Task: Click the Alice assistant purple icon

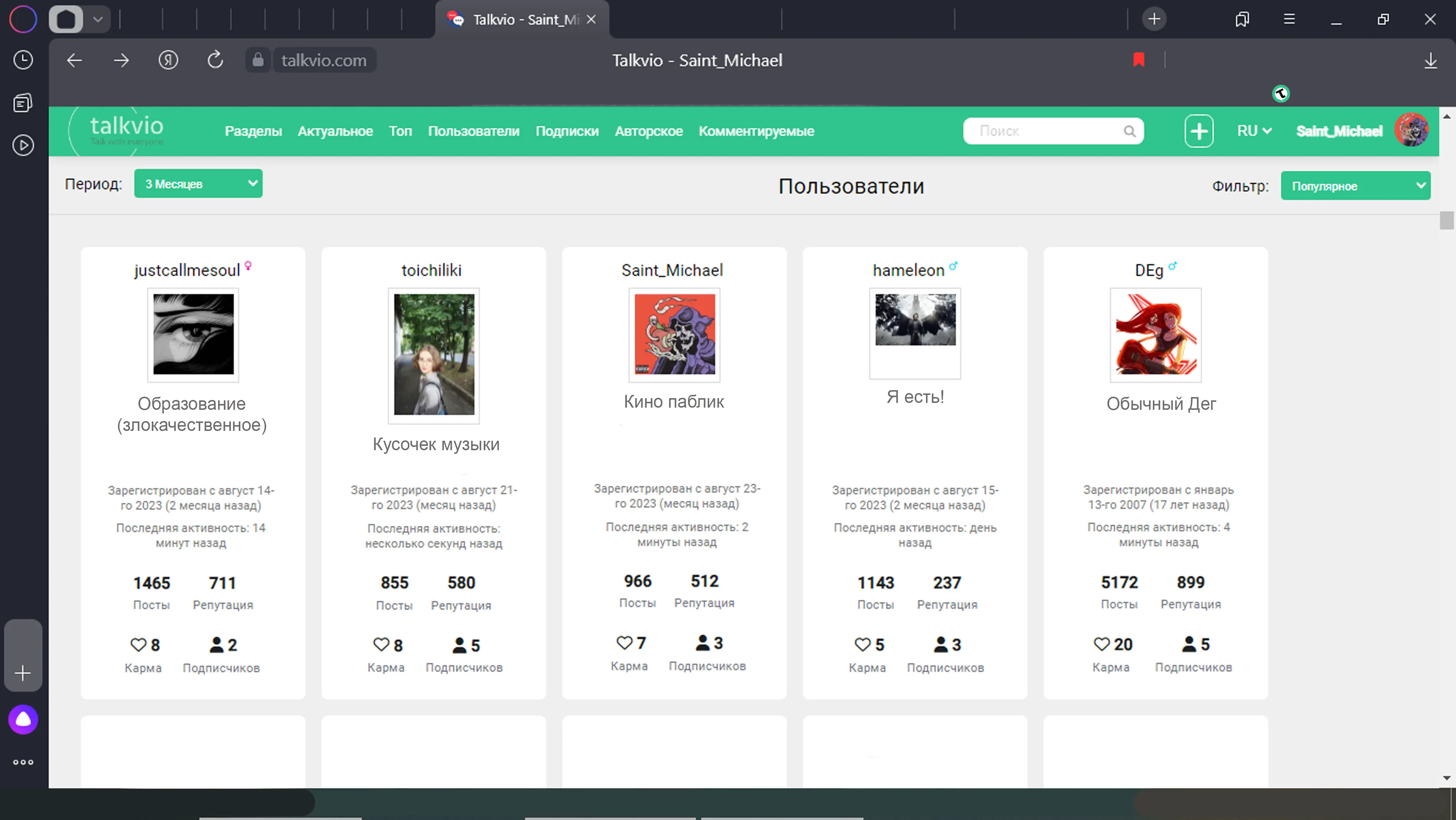Action: (23, 720)
